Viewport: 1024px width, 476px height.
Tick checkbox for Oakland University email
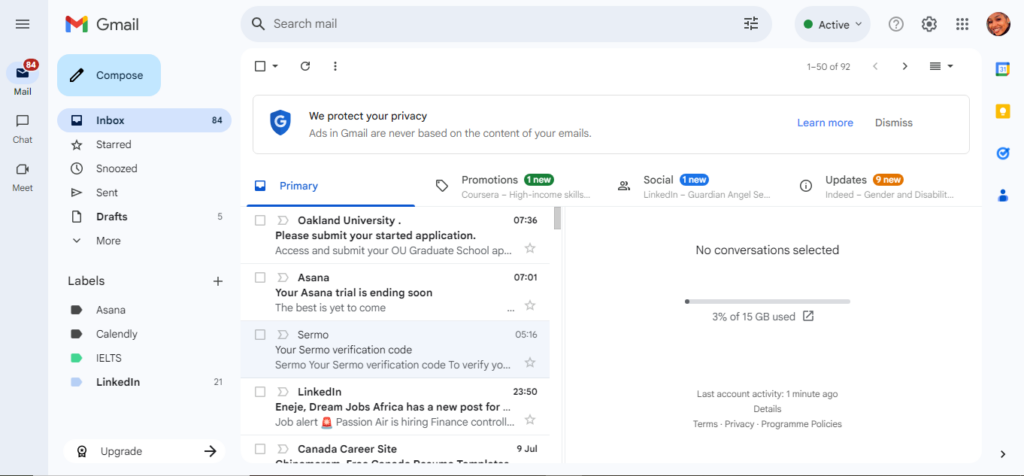260,221
